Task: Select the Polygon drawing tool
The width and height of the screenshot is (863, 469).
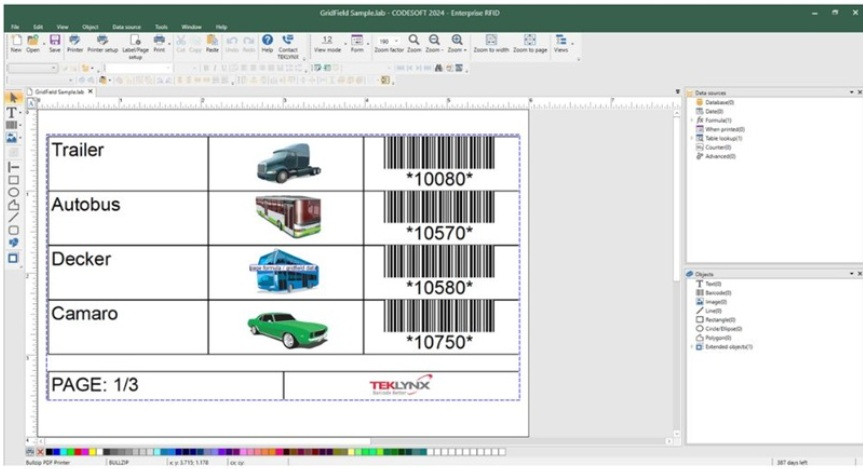Action: pyautogui.click(x=13, y=205)
